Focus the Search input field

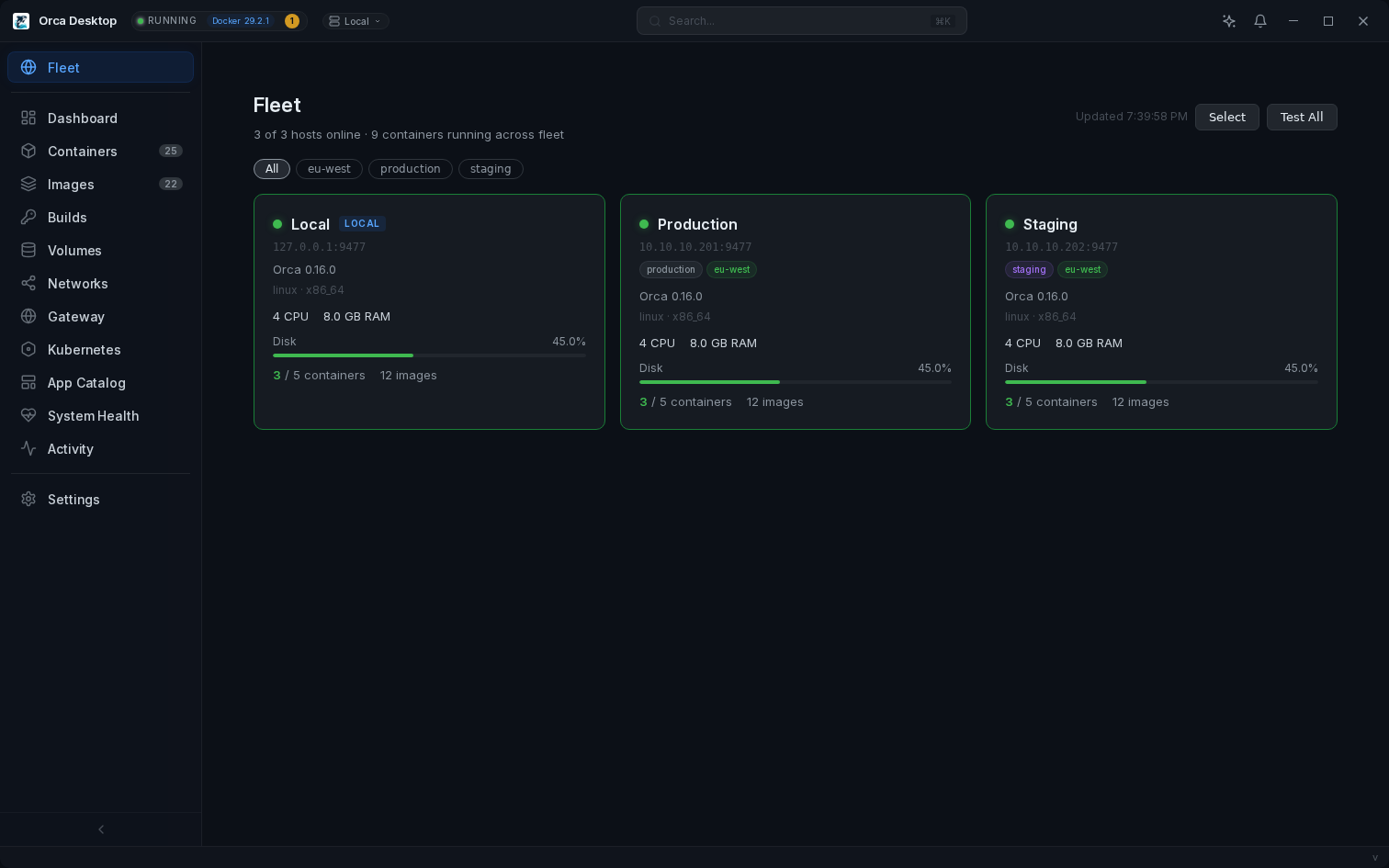click(802, 21)
